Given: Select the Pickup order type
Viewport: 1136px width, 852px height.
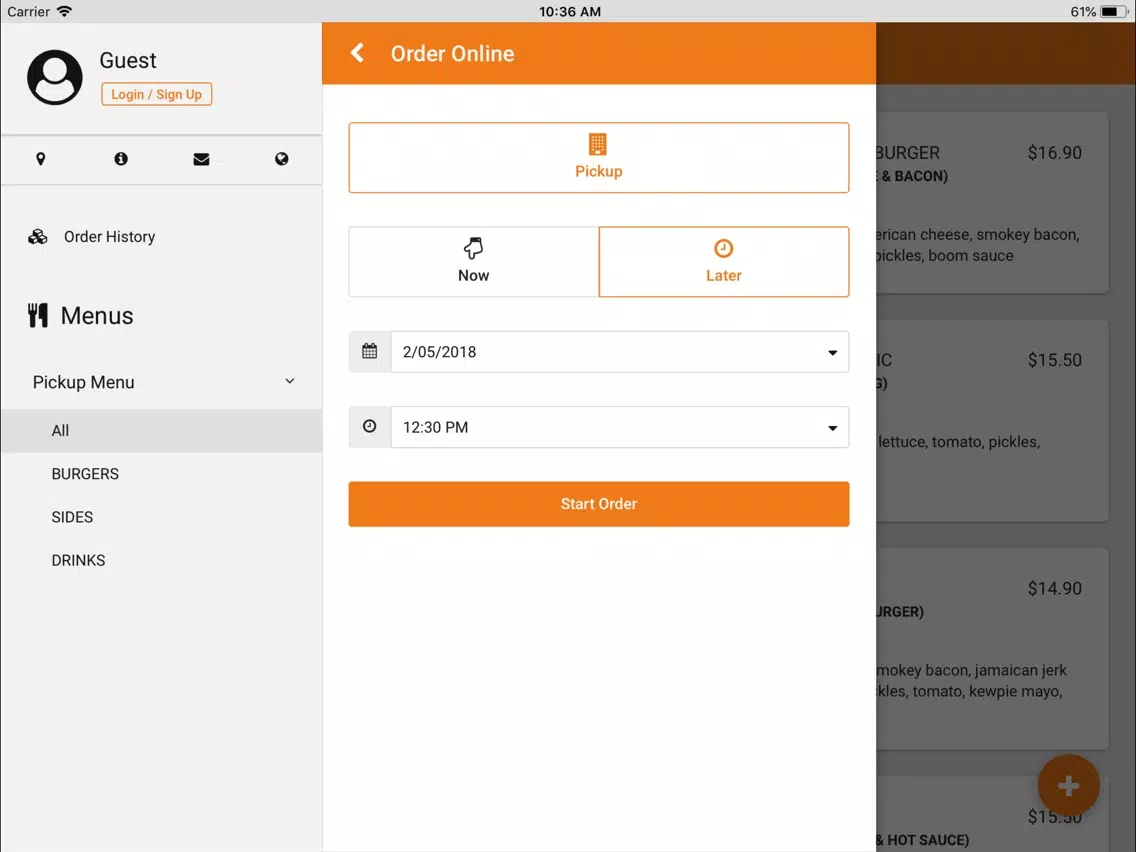Looking at the screenshot, I should (x=598, y=157).
